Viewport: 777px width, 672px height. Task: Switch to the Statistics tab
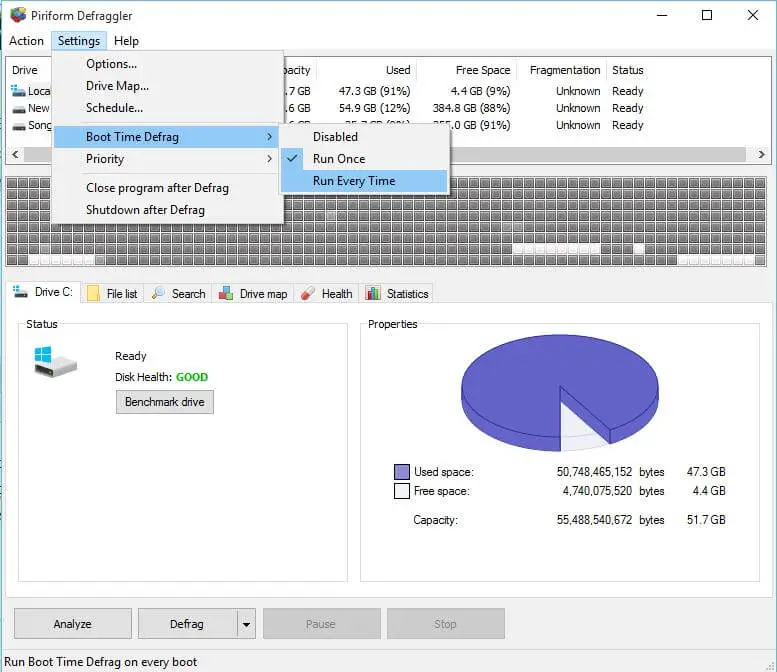pos(397,293)
